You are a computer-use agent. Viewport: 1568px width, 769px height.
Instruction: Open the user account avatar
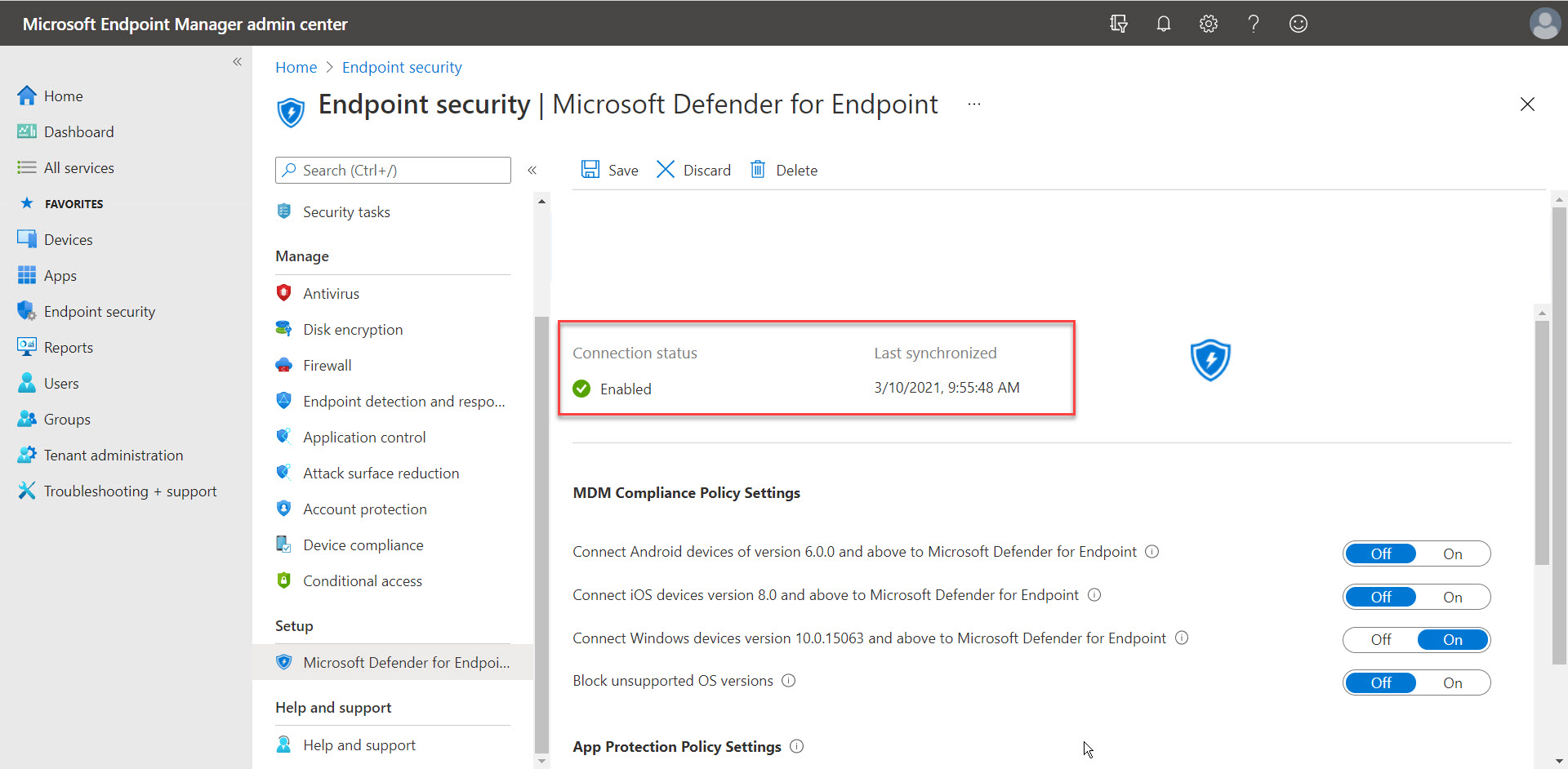1544,23
